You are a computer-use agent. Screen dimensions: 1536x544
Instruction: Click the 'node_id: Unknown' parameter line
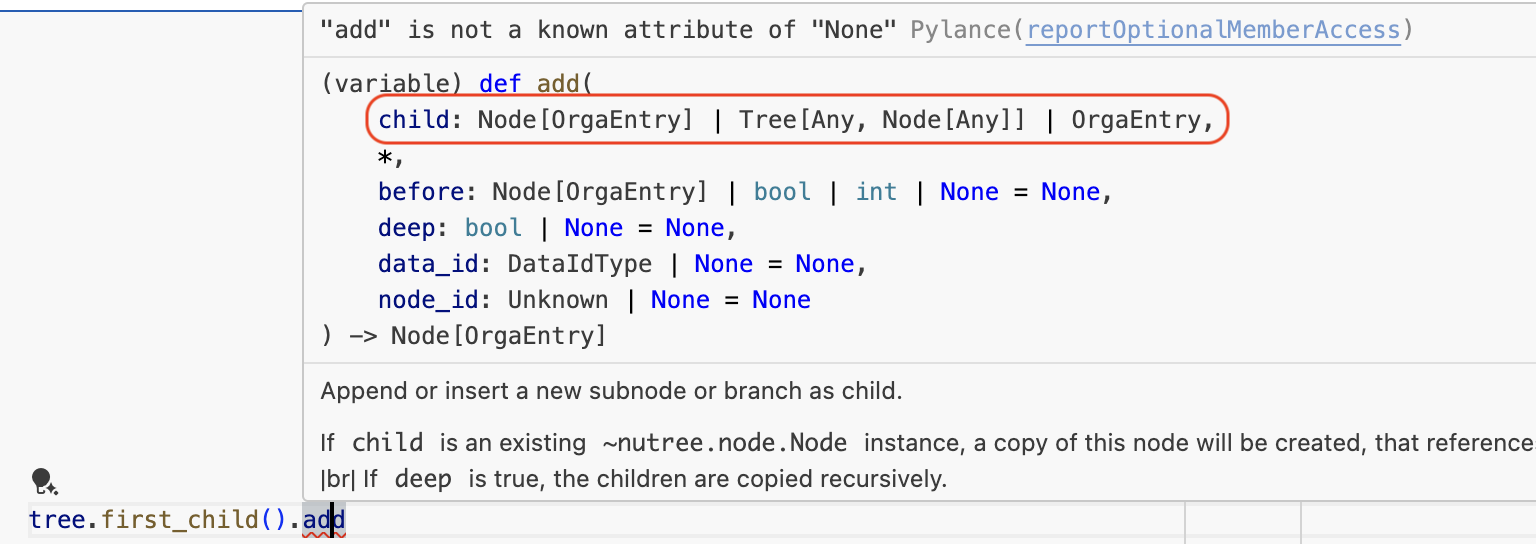(594, 300)
